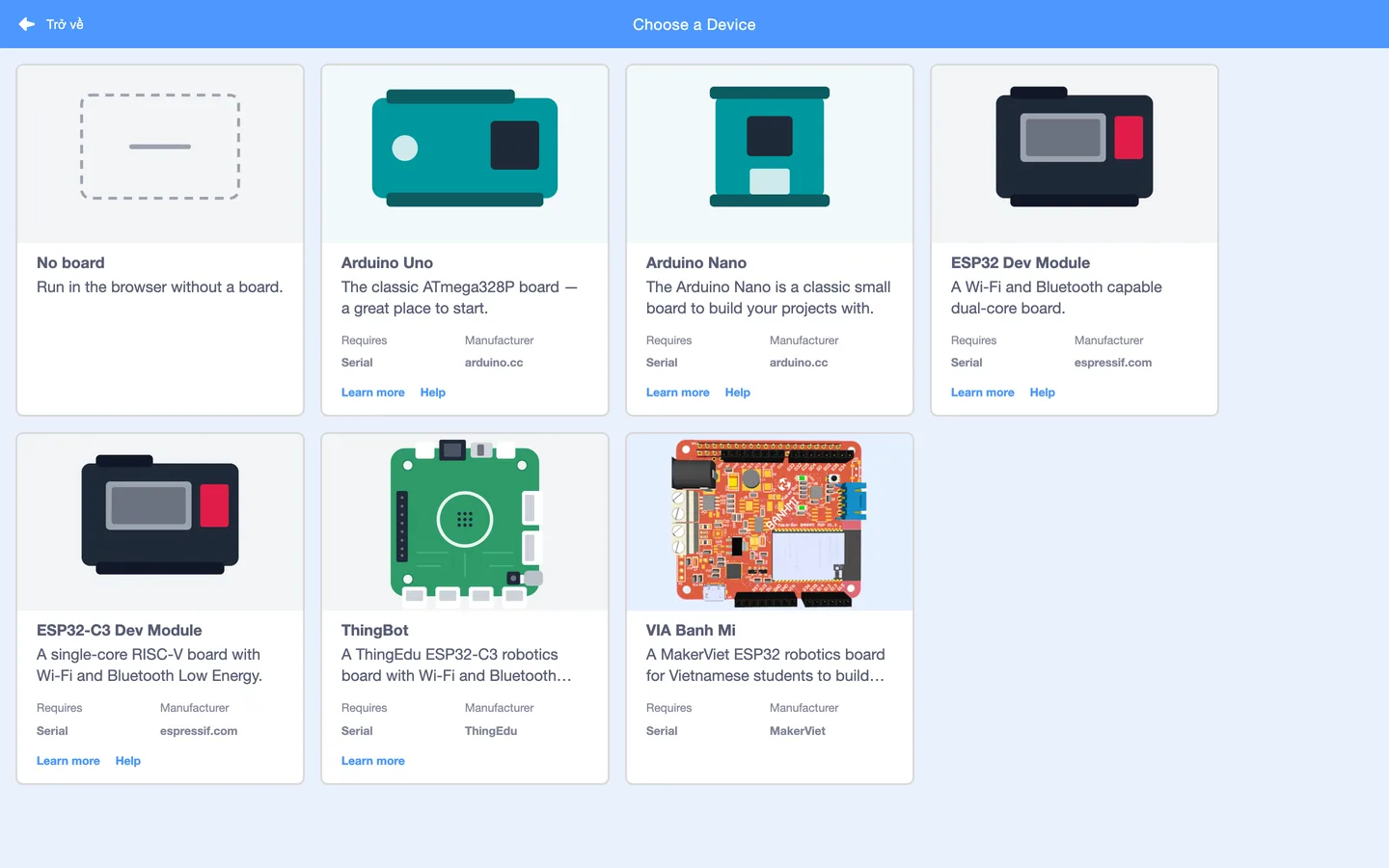Select the No board placeholder image
This screenshot has height=868, width=1389.
point(160,147)
